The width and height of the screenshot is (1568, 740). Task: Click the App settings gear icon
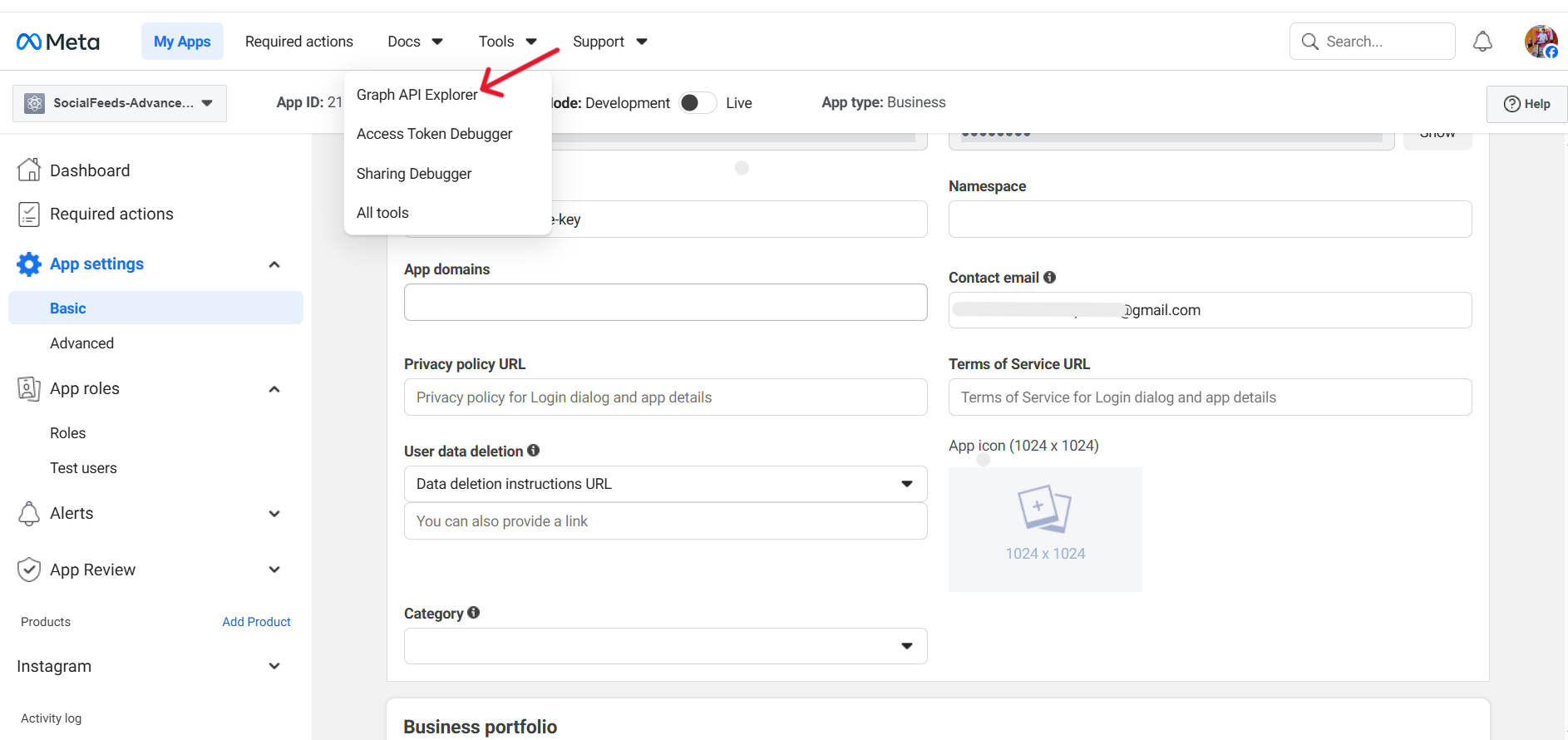coord(29,264)
